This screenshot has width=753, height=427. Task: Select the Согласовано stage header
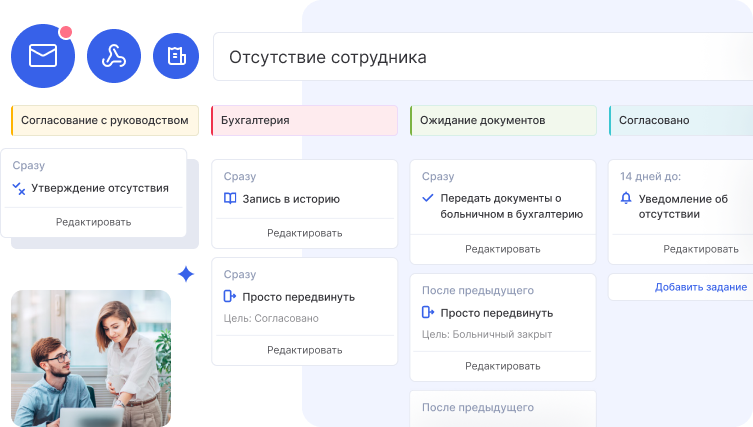[680, 120]
